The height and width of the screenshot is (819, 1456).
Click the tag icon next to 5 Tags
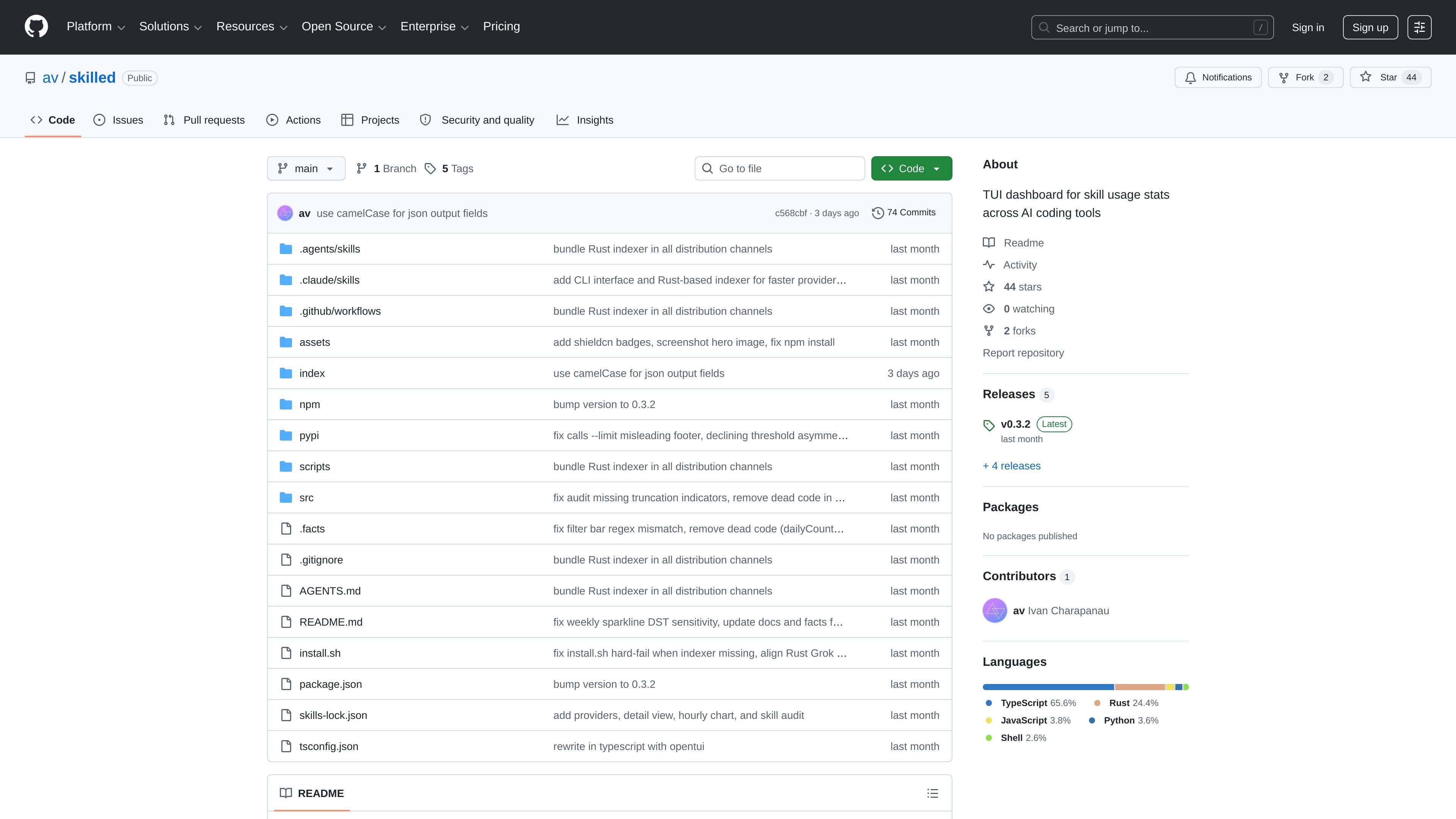(x=430, y=168)
